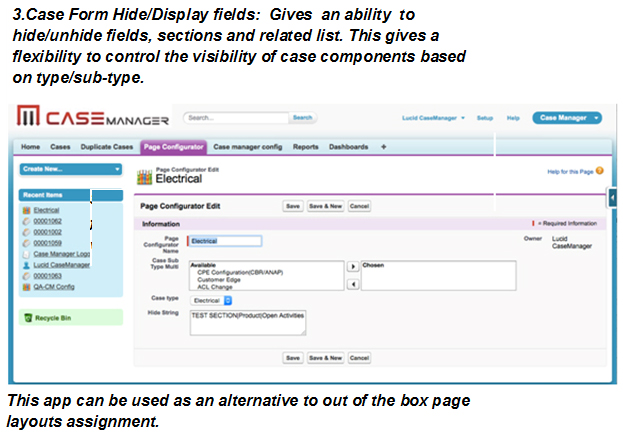This screenshot has width=623, height=440.
Task: Go to the Reports tab
Action: (x=306, y=147)
